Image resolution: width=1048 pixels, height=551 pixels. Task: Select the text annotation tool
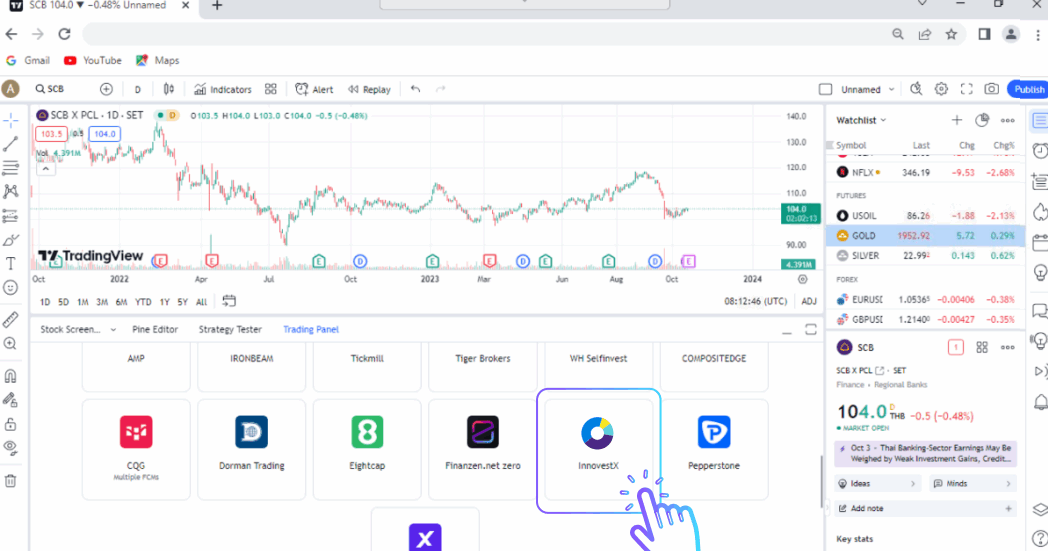pyautogui.click(x=11, y=264)
